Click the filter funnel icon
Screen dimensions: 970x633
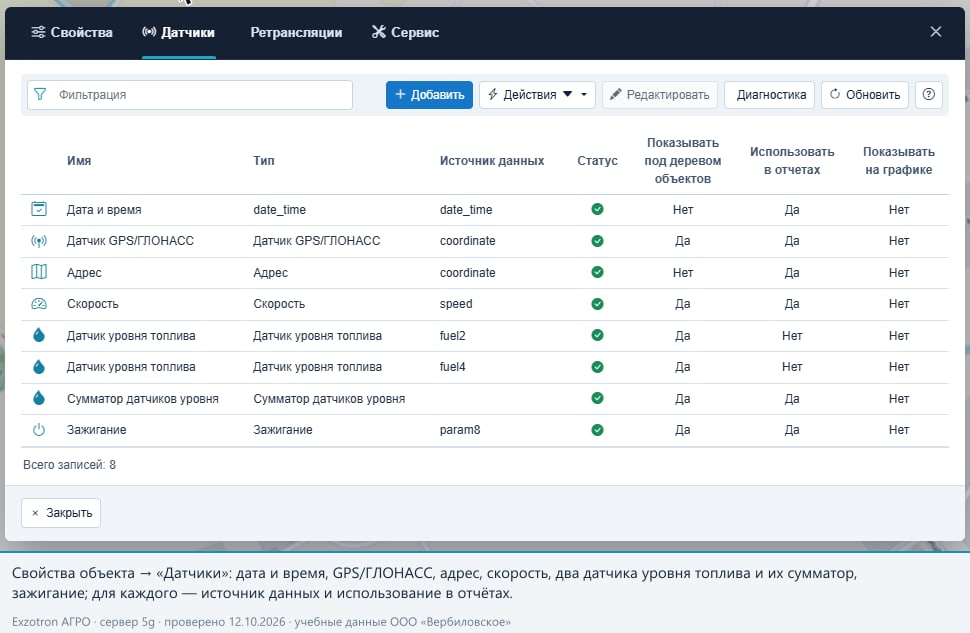pos(40,94)
